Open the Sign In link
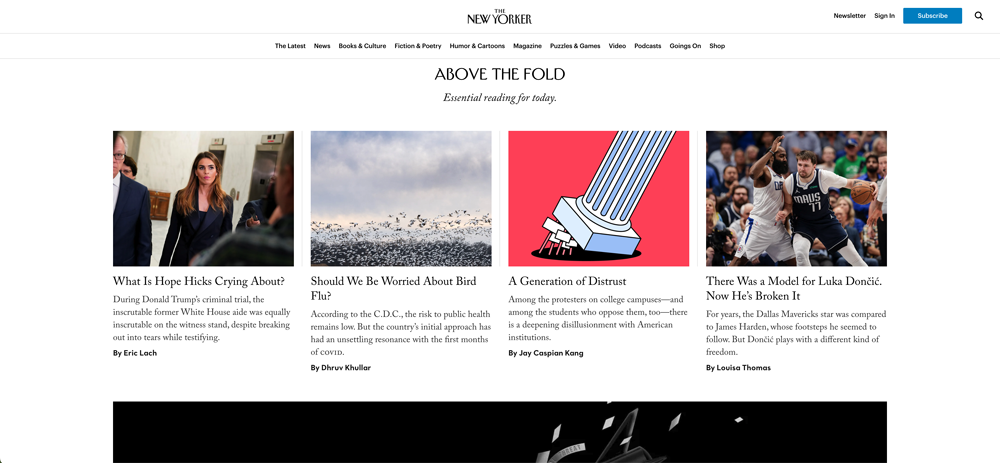The width and height of the screenshot is (1000, 463). pos(884,16)
